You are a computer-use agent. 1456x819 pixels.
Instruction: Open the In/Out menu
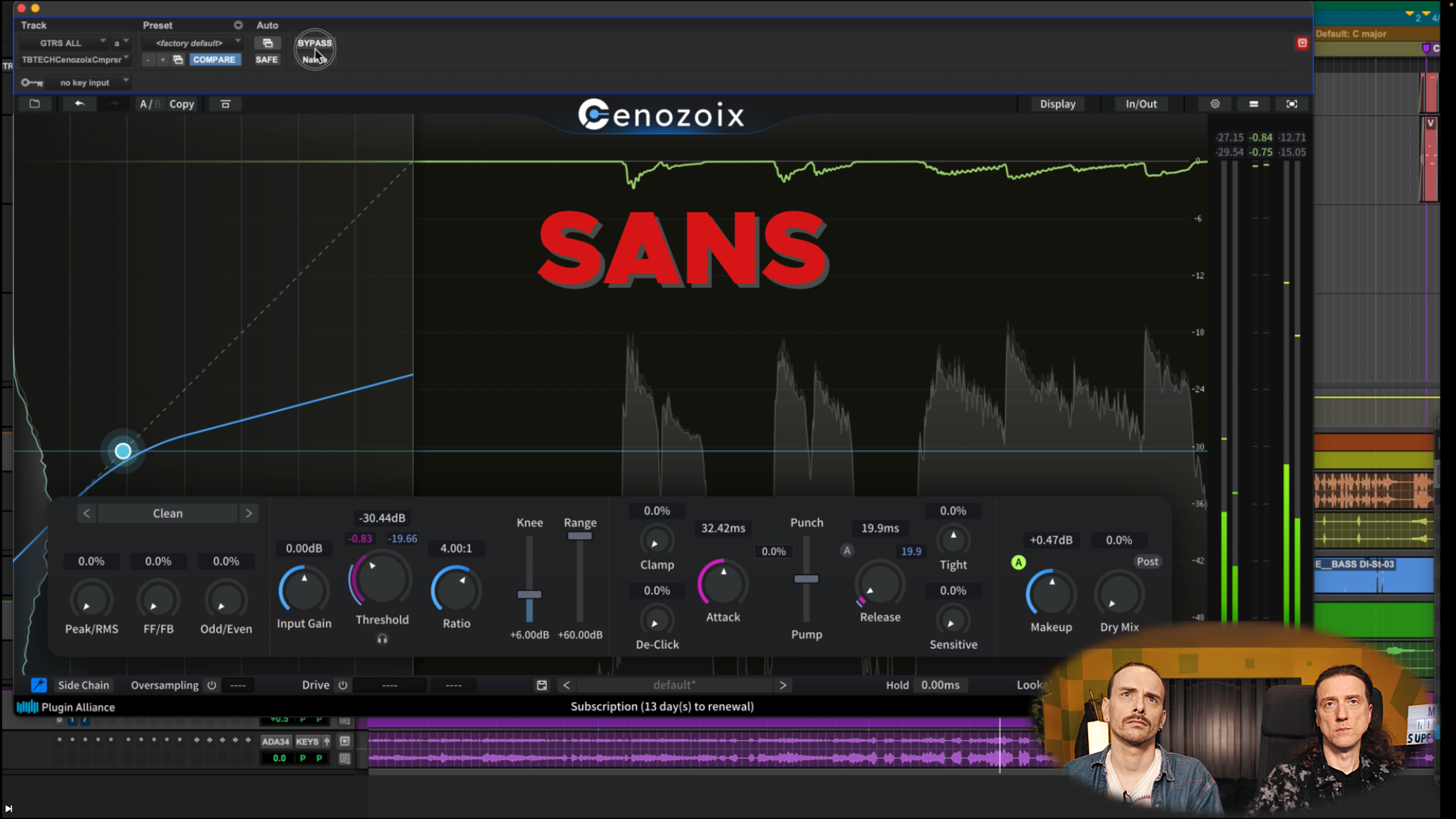pyautogui.click(x=1141, y=104)
